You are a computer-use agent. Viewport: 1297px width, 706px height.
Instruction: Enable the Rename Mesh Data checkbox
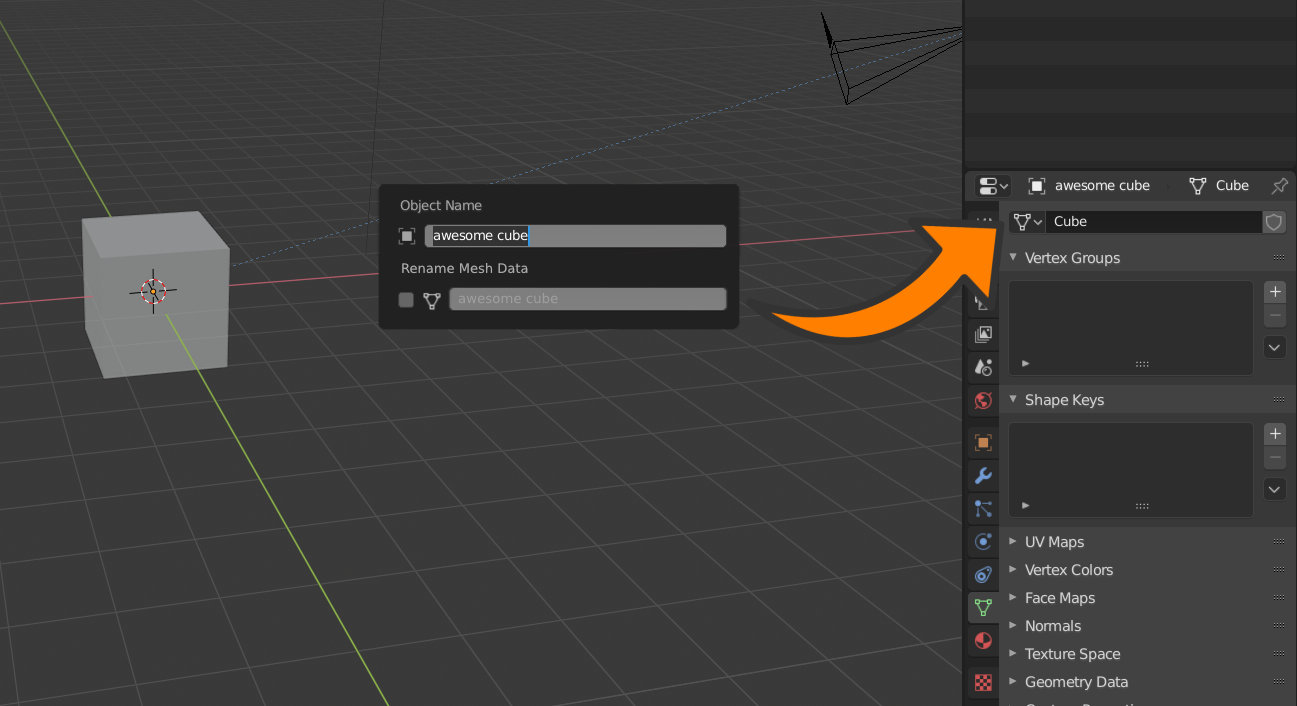(x=406, y=299)
